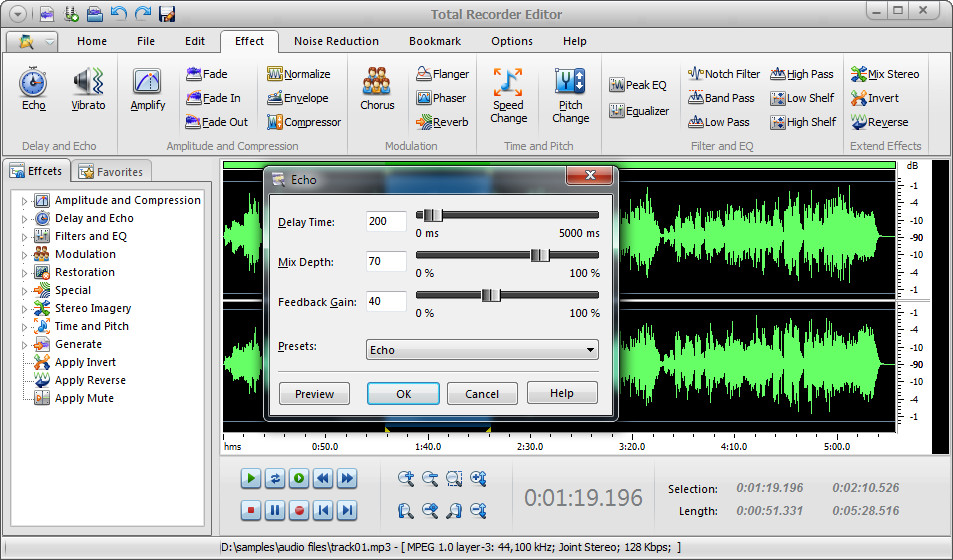Expand the Special tree node
Image resolution: width=953 pixels, height=560 pixels.
tap(24, 291)
